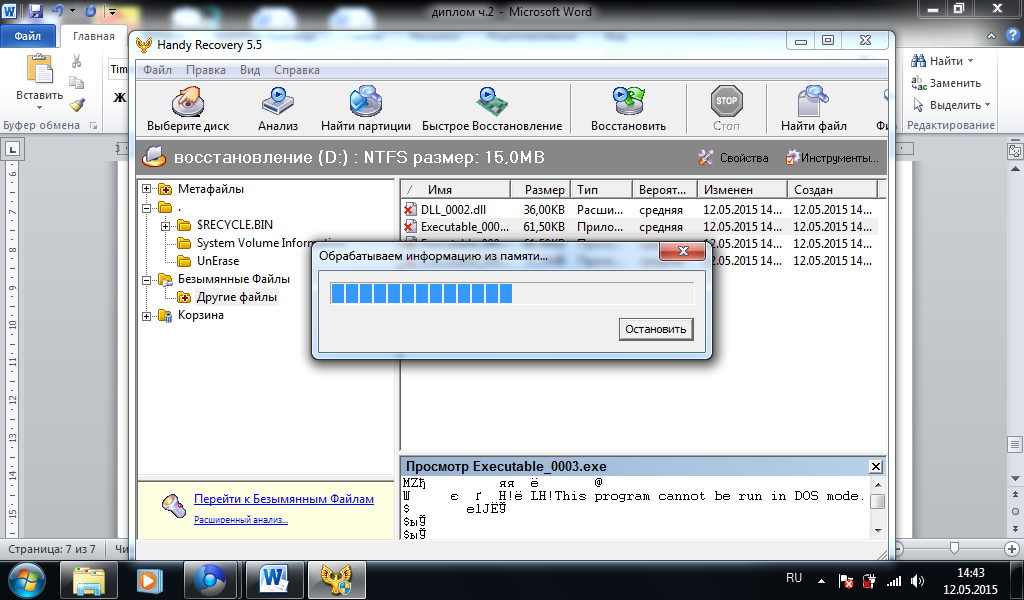Click Word's cut scissors icon
This screenshot has height=600, width=1024.
76,61
